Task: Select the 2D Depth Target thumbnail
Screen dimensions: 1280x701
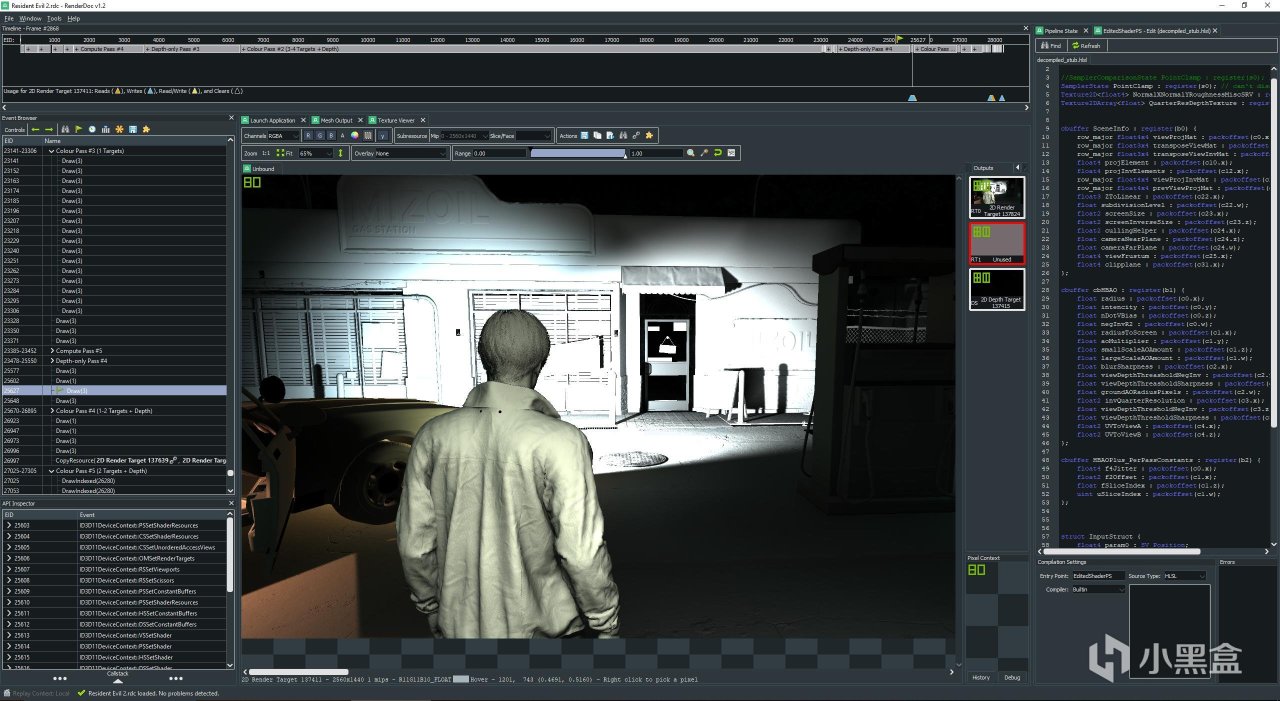Action: tap(997, 289)
